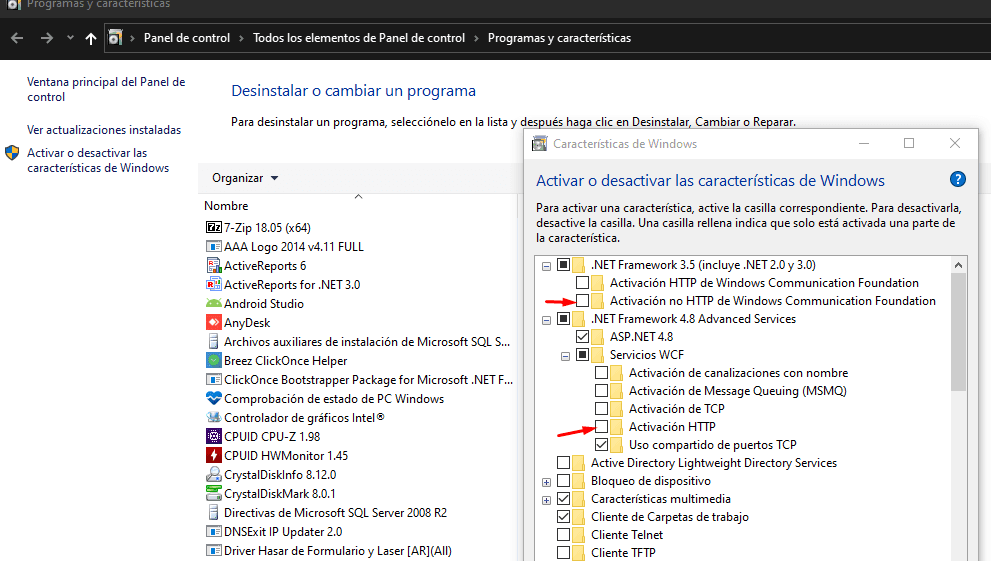Viewport: 991px width, 561px height.
Task: Click the back arrow navigation button
Action: click(17, 38)
